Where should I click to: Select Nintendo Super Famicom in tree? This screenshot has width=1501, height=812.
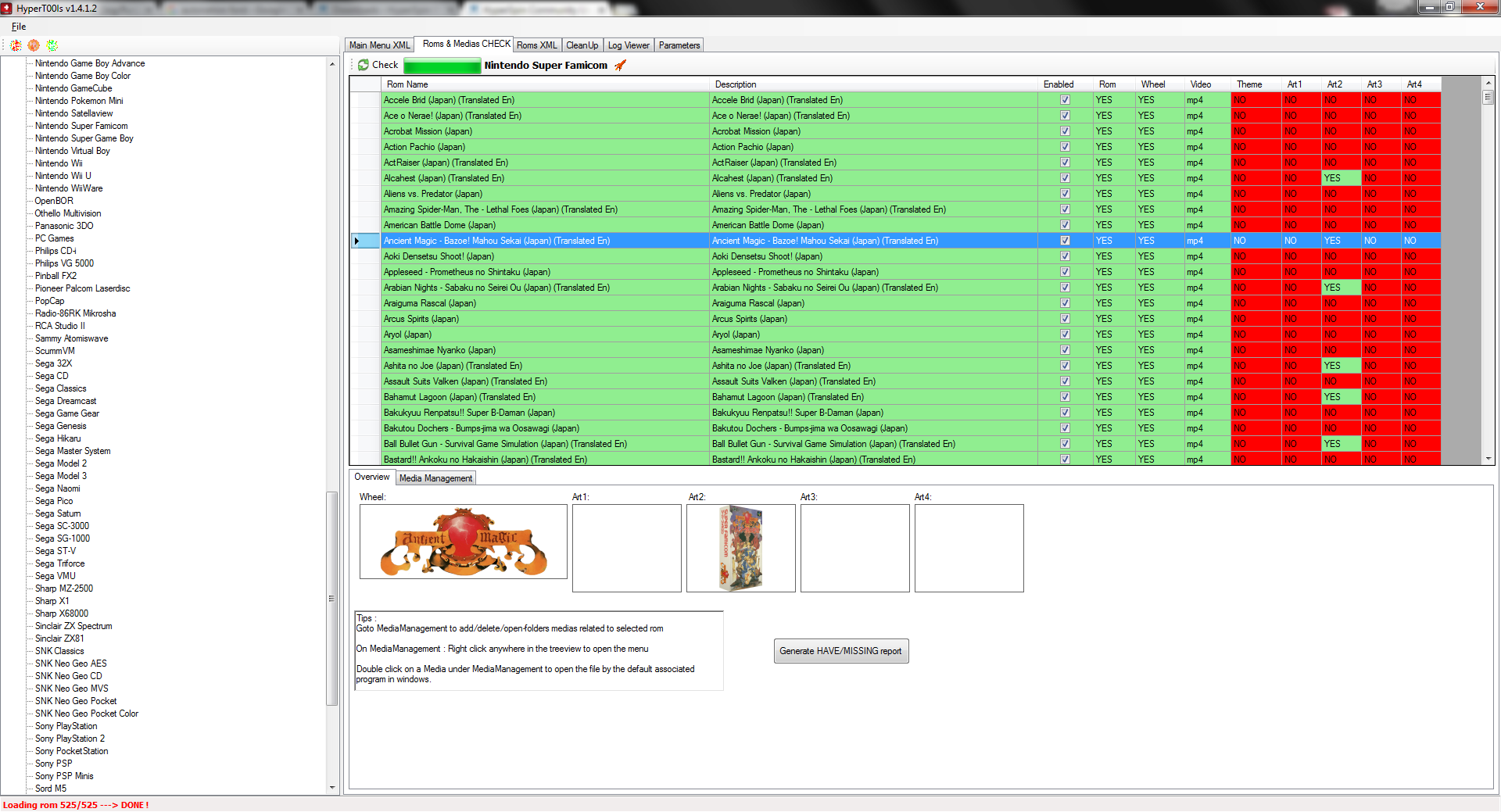click(81, 126)
